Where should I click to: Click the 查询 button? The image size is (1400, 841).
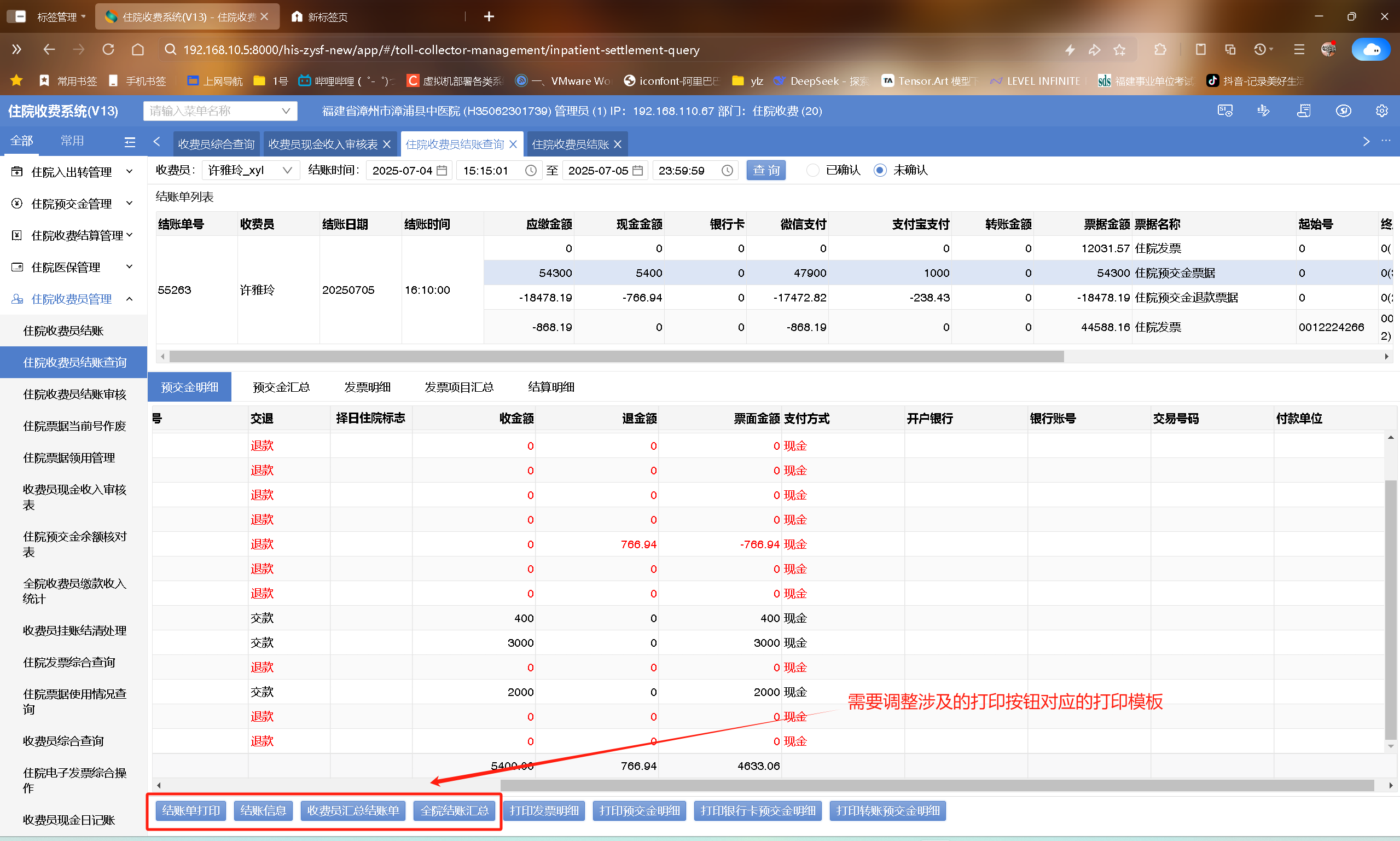(765, 171)
